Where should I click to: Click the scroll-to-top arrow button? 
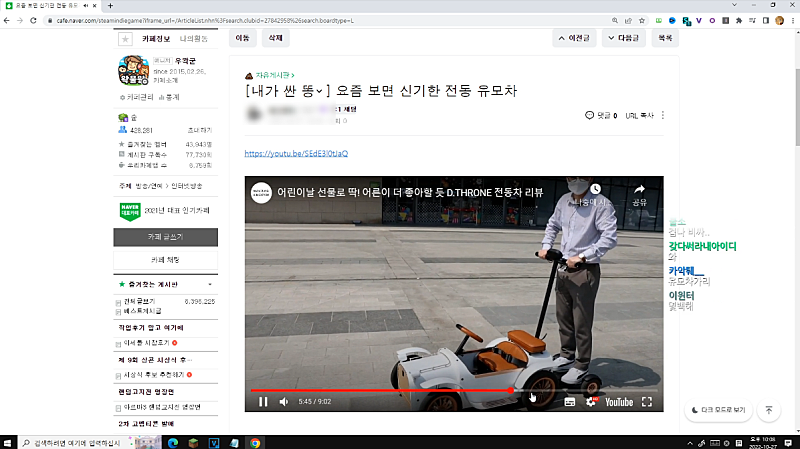click(x=768, y=410)
